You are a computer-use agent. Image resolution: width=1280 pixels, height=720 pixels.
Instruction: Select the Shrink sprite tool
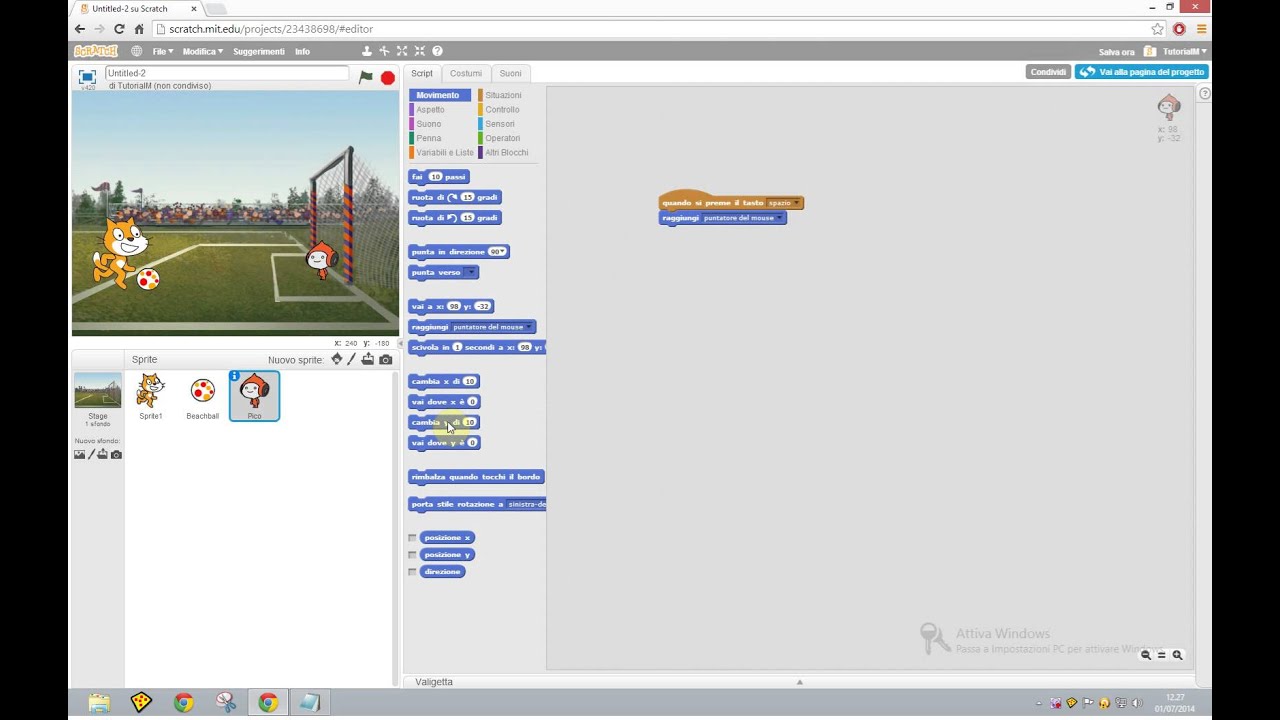click(x=419, y=51)
